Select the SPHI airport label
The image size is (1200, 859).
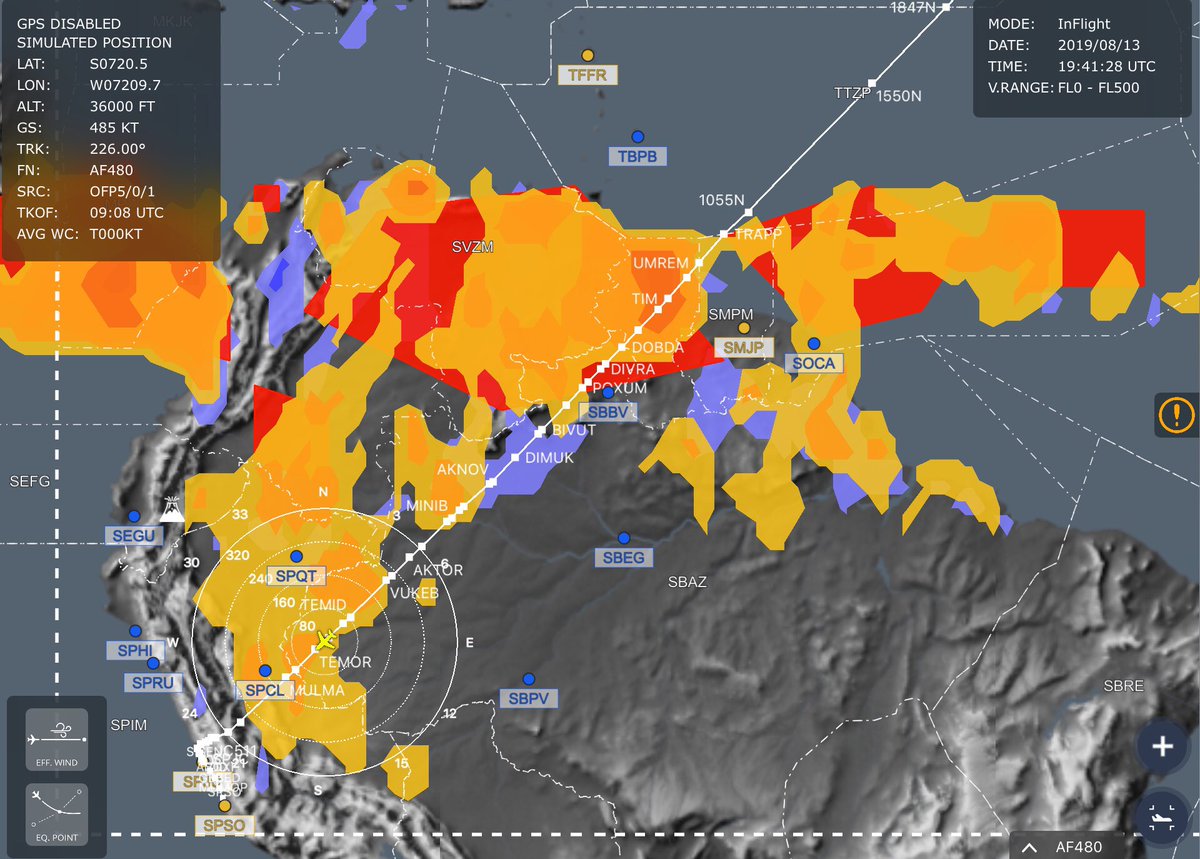[x=133, y=651]
